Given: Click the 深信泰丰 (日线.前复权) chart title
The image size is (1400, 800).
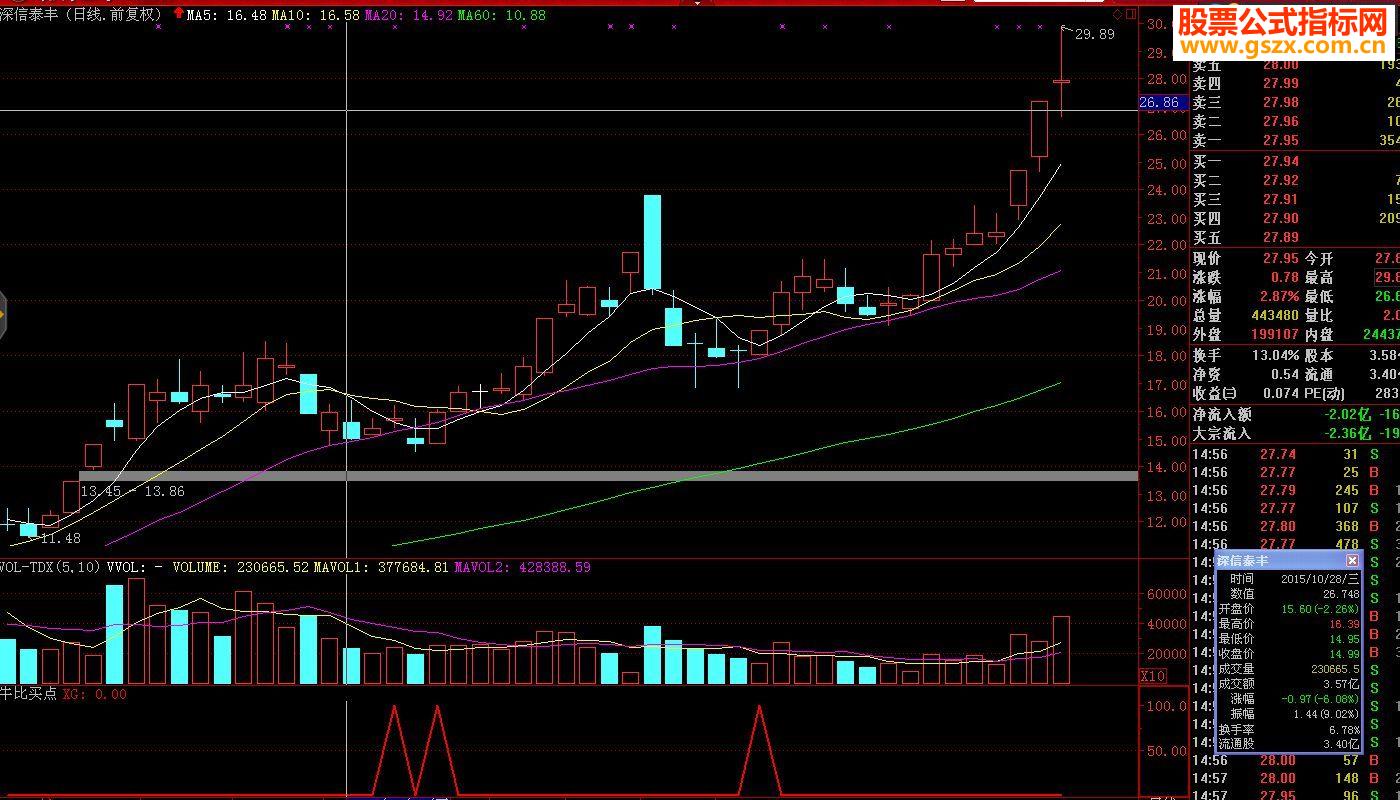Looking at the screenshot, I should coord(82,15).
